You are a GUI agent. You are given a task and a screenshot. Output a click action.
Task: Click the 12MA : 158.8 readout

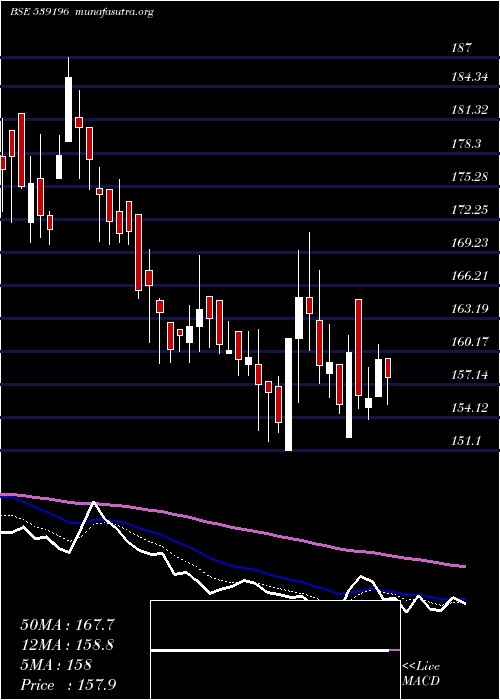click(x=67, y=645)
